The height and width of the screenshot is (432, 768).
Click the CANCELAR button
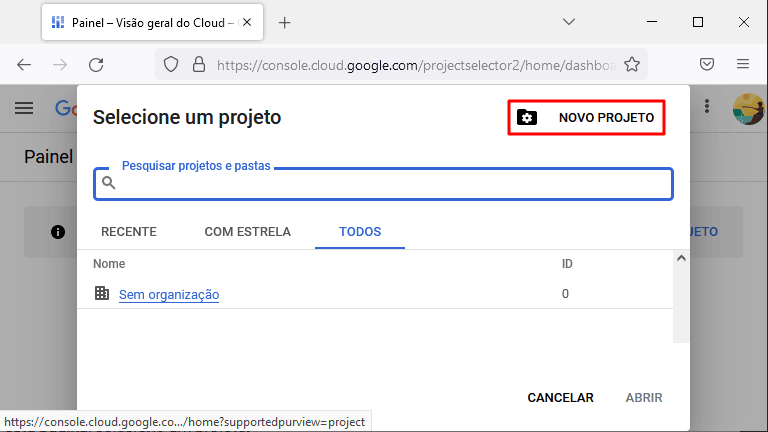click(x=560, y=398)
